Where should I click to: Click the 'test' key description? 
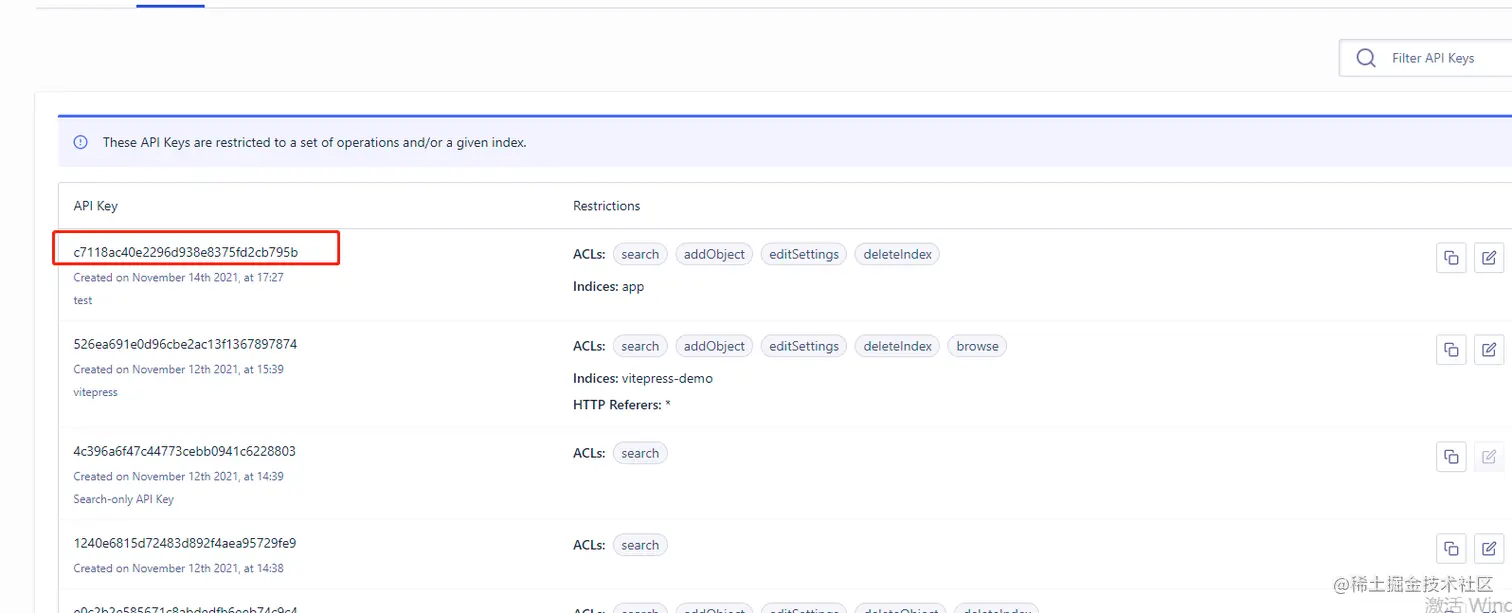pos(82,301)
